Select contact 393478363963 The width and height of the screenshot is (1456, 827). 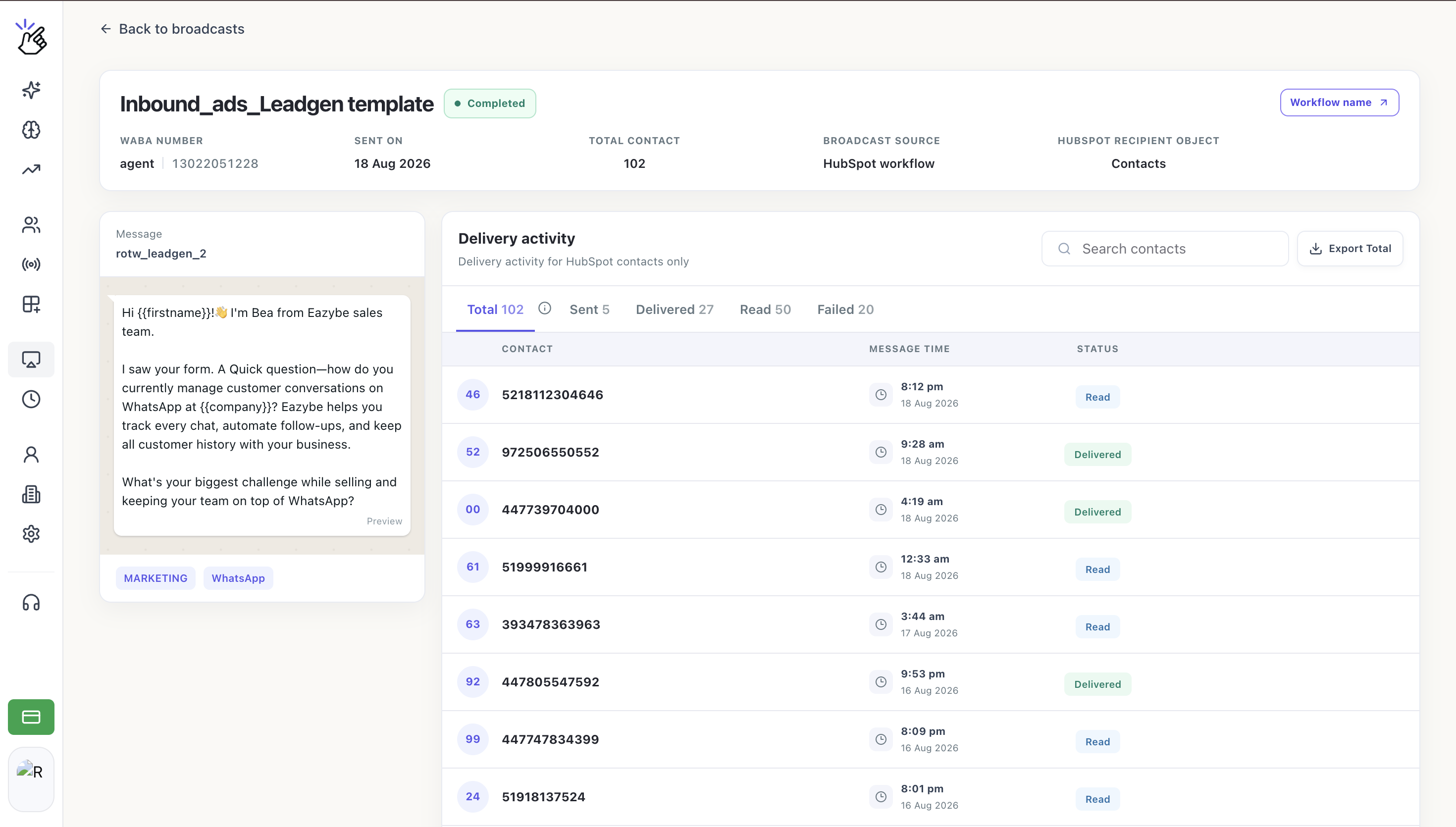point(551,624)
